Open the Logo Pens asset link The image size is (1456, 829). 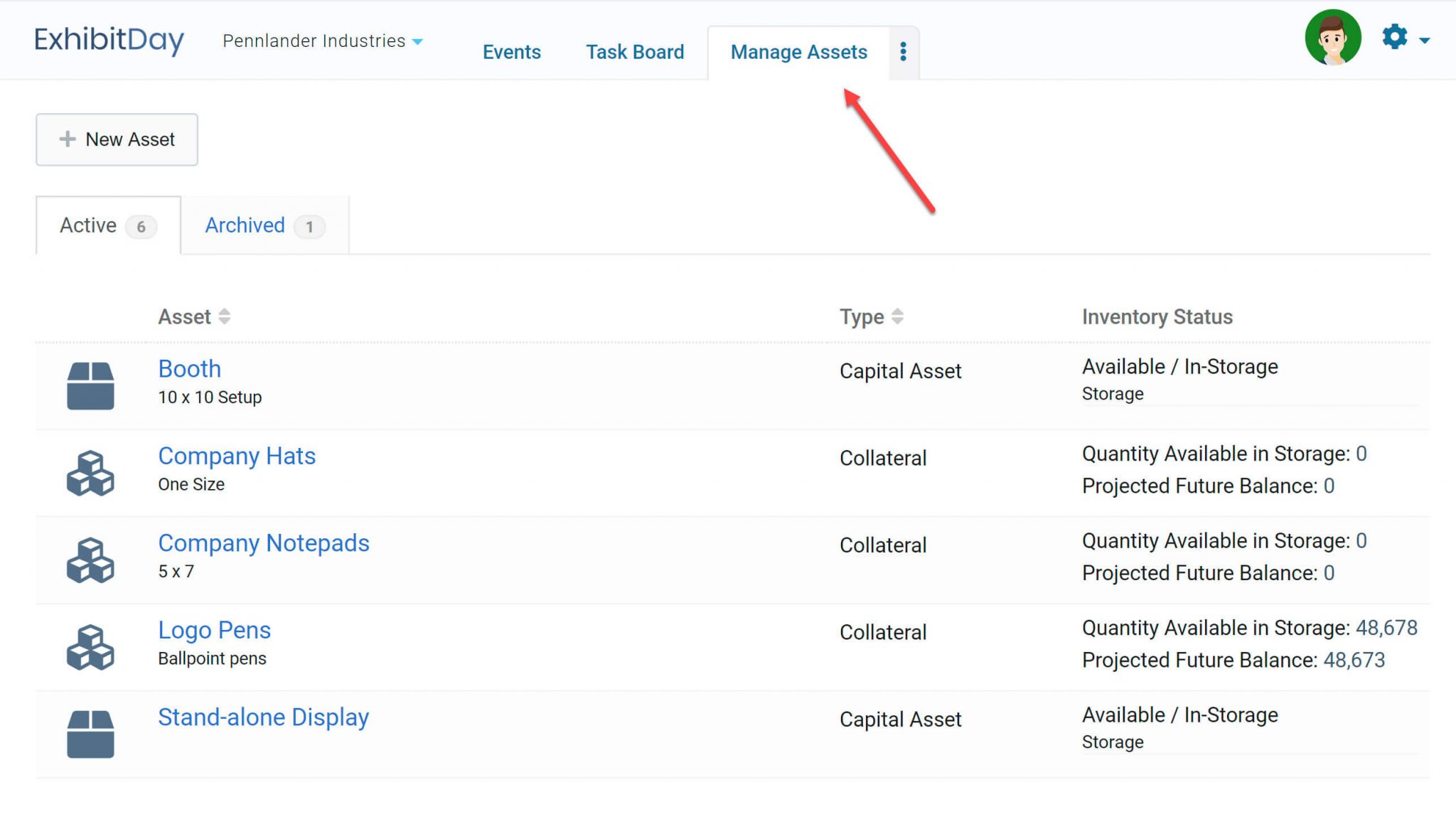[x=214, y=630]
